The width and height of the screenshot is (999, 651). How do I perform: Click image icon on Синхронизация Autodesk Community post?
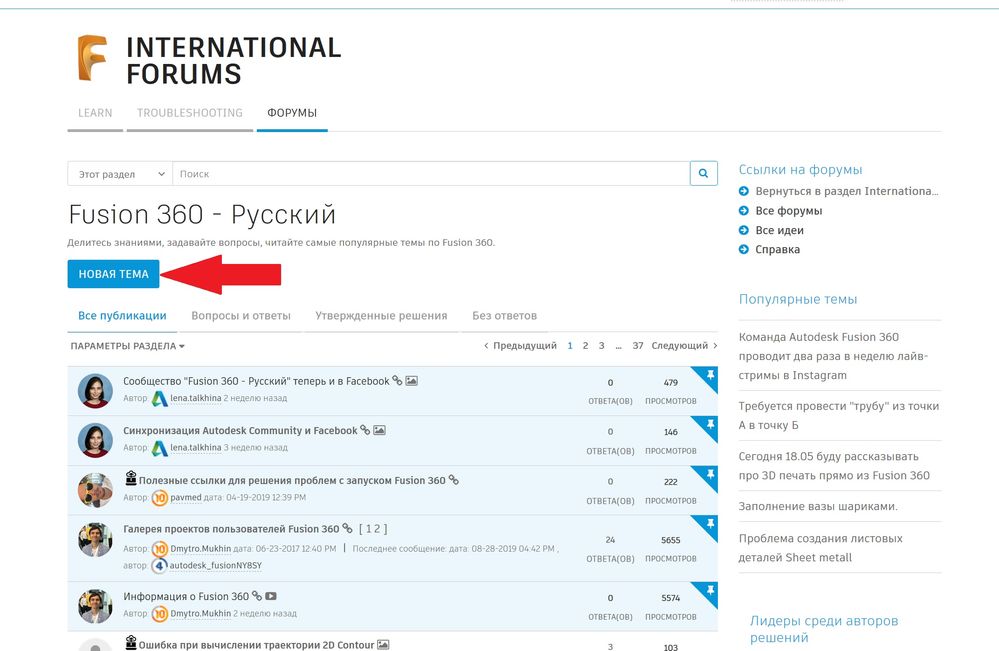point(379,431)
